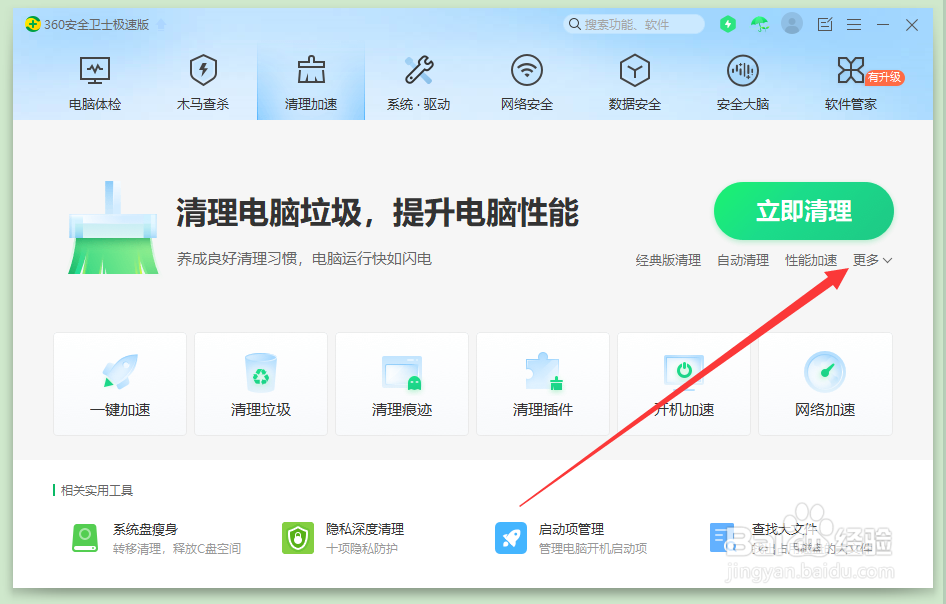Open 开机加速 card
Screen dimensions: 946x604
click(684, 384)
